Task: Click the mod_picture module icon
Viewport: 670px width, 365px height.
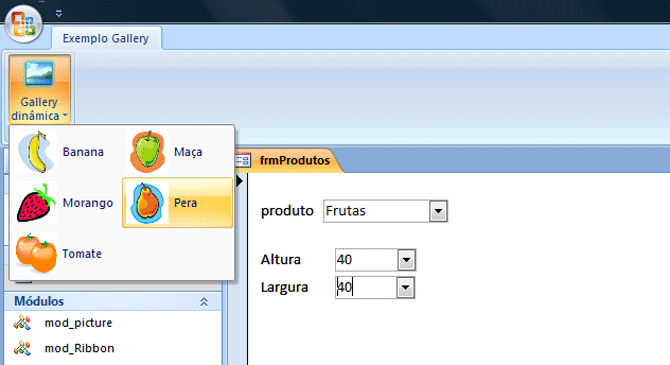Action: tap(22, 323)
